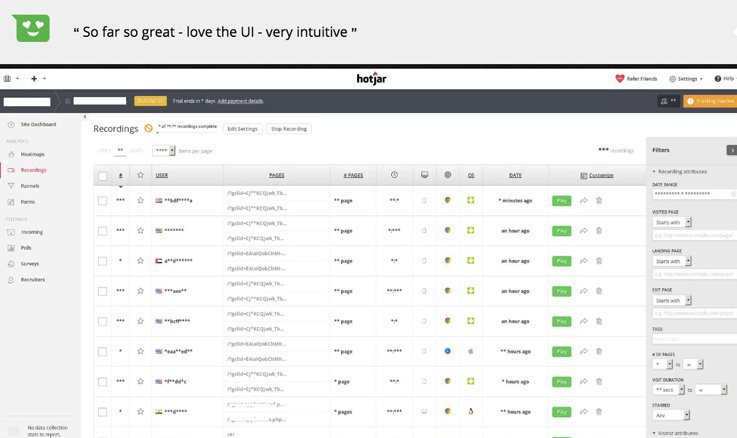Follow the Add payment details link
Screen dimensions: 737x438
pyautogui.click(x=240, y=101)
